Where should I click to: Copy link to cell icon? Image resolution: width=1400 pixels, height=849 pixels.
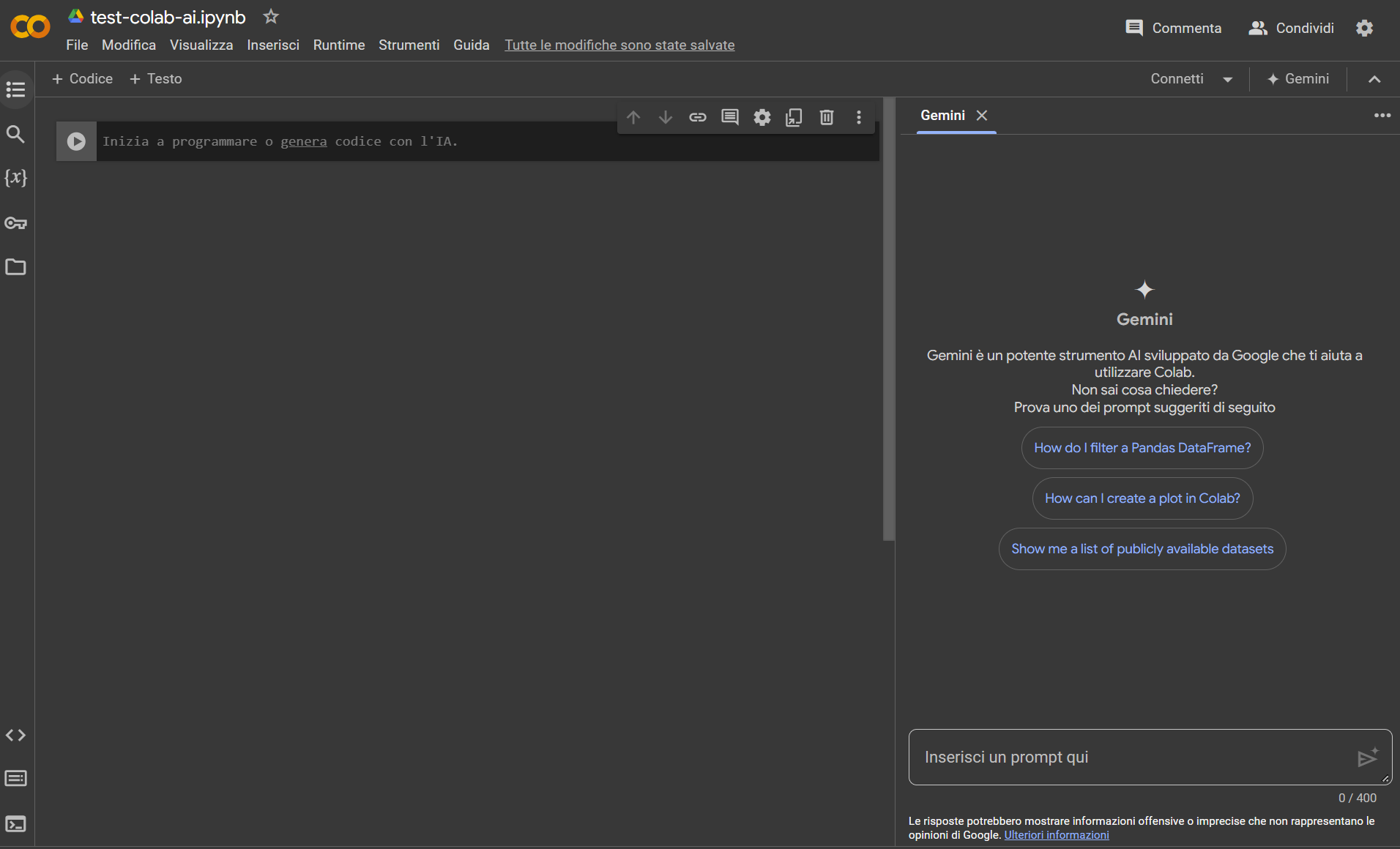(x=698, y=117)
